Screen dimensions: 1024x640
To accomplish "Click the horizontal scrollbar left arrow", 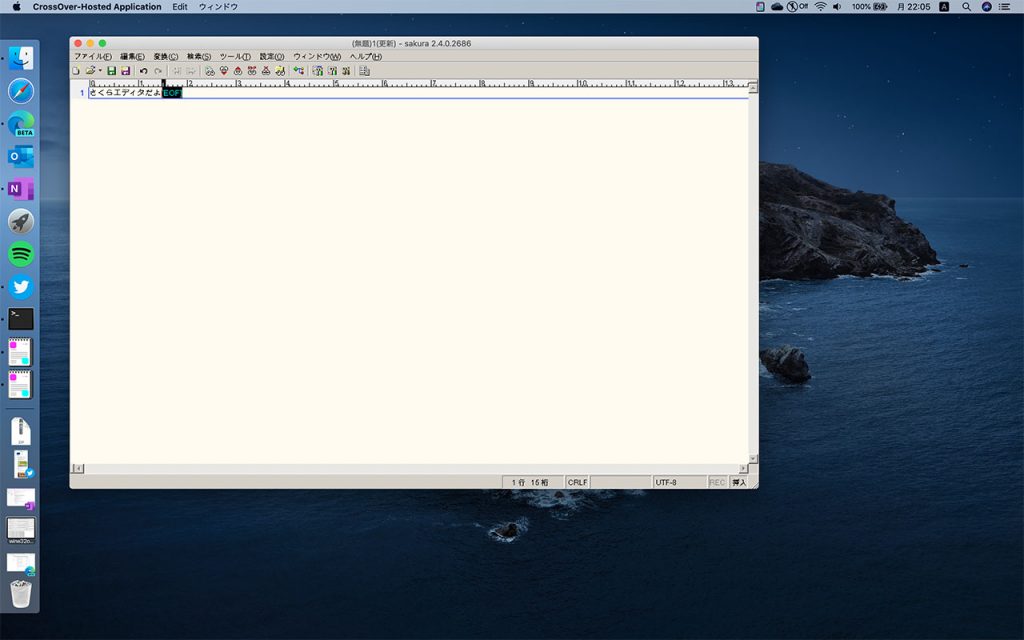I will click(78, 468).
